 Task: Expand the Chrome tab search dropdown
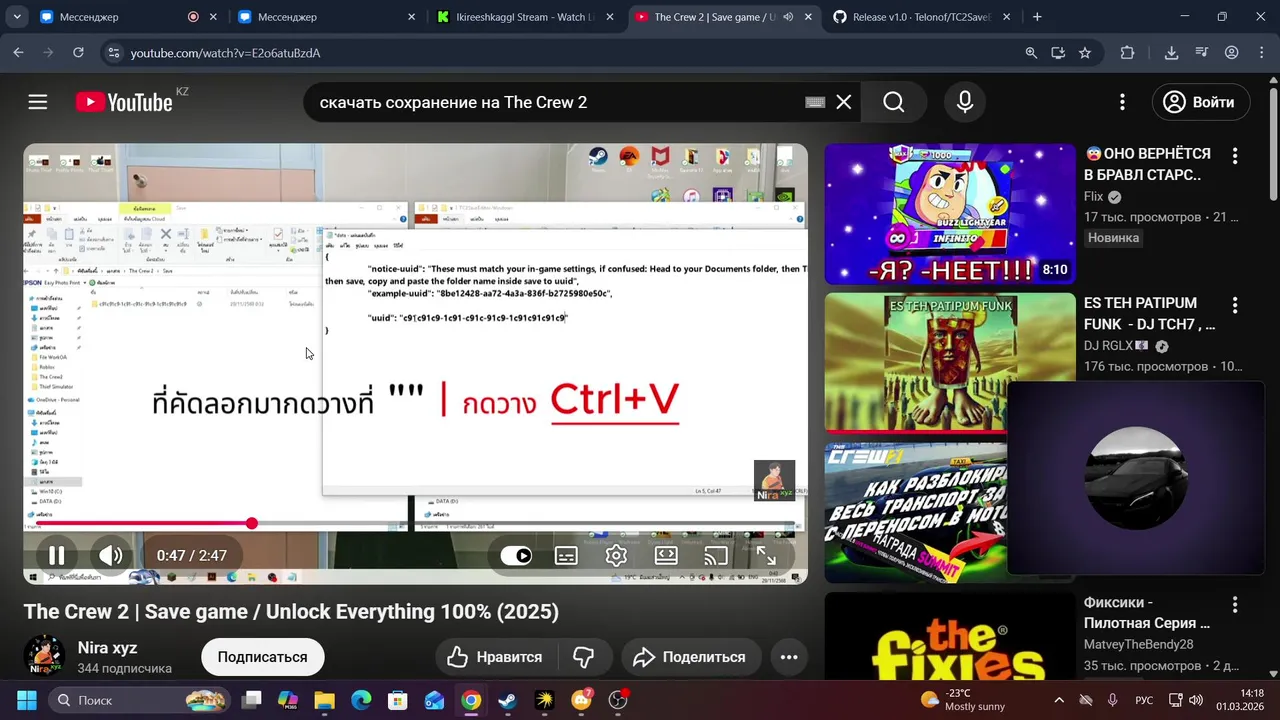pyautogui.click(x=17, y=17)
